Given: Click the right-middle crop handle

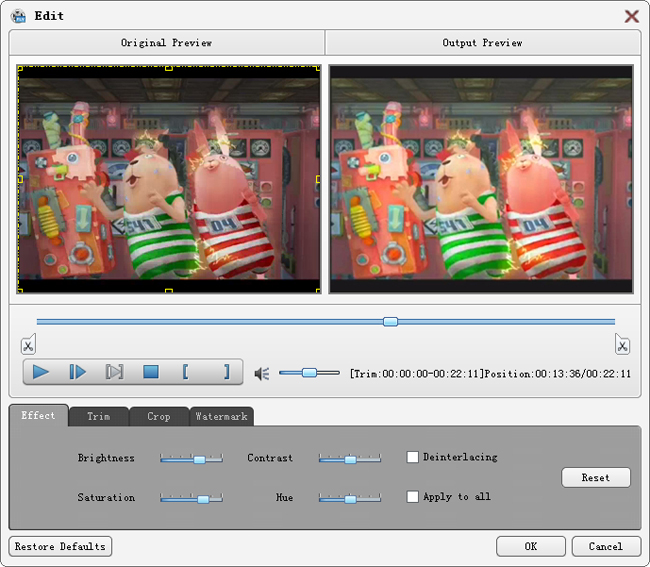Looking at the screenshot, I should (318, 179).
